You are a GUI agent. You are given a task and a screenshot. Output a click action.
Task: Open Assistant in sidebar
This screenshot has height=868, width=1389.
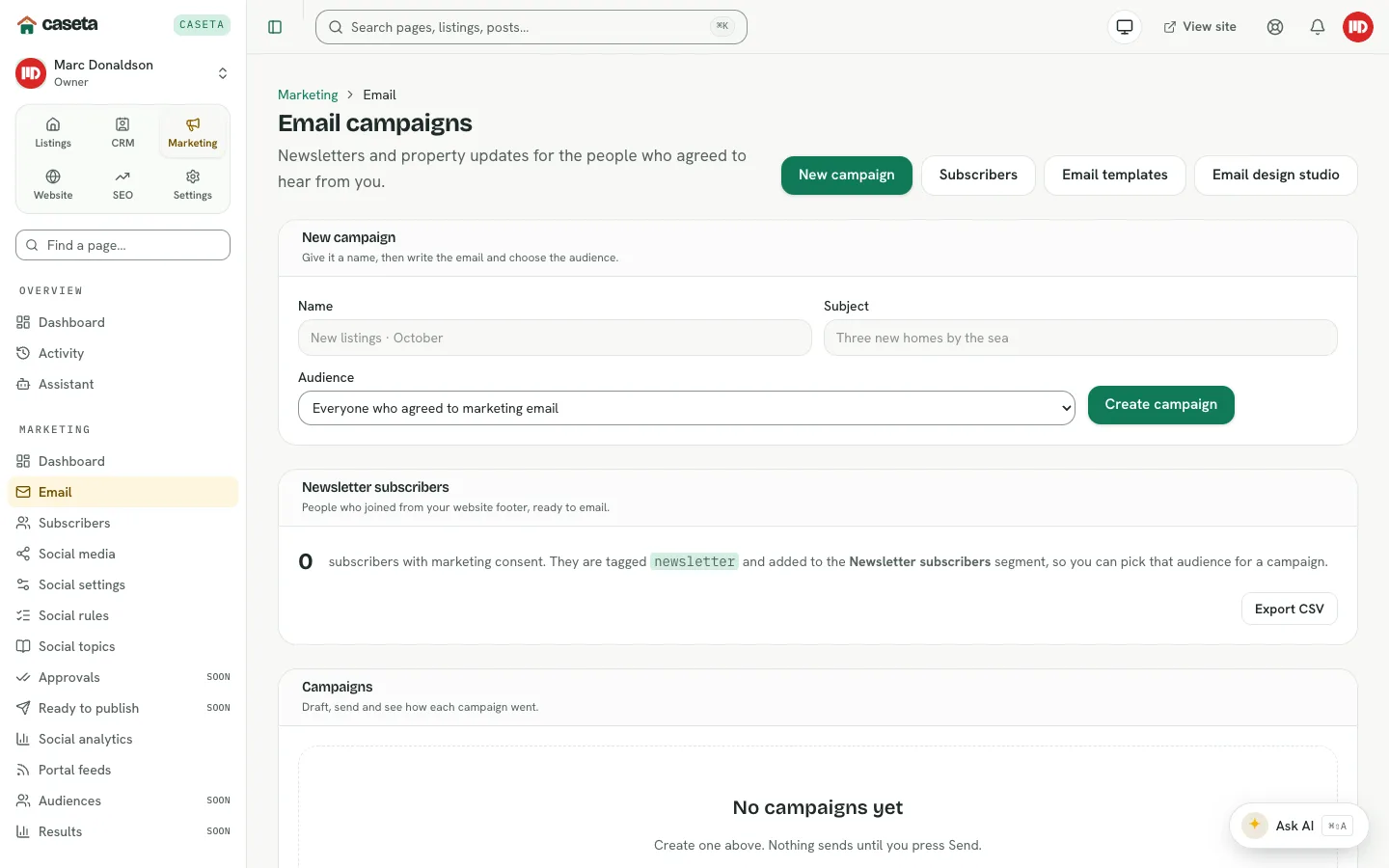click(123, 384)
